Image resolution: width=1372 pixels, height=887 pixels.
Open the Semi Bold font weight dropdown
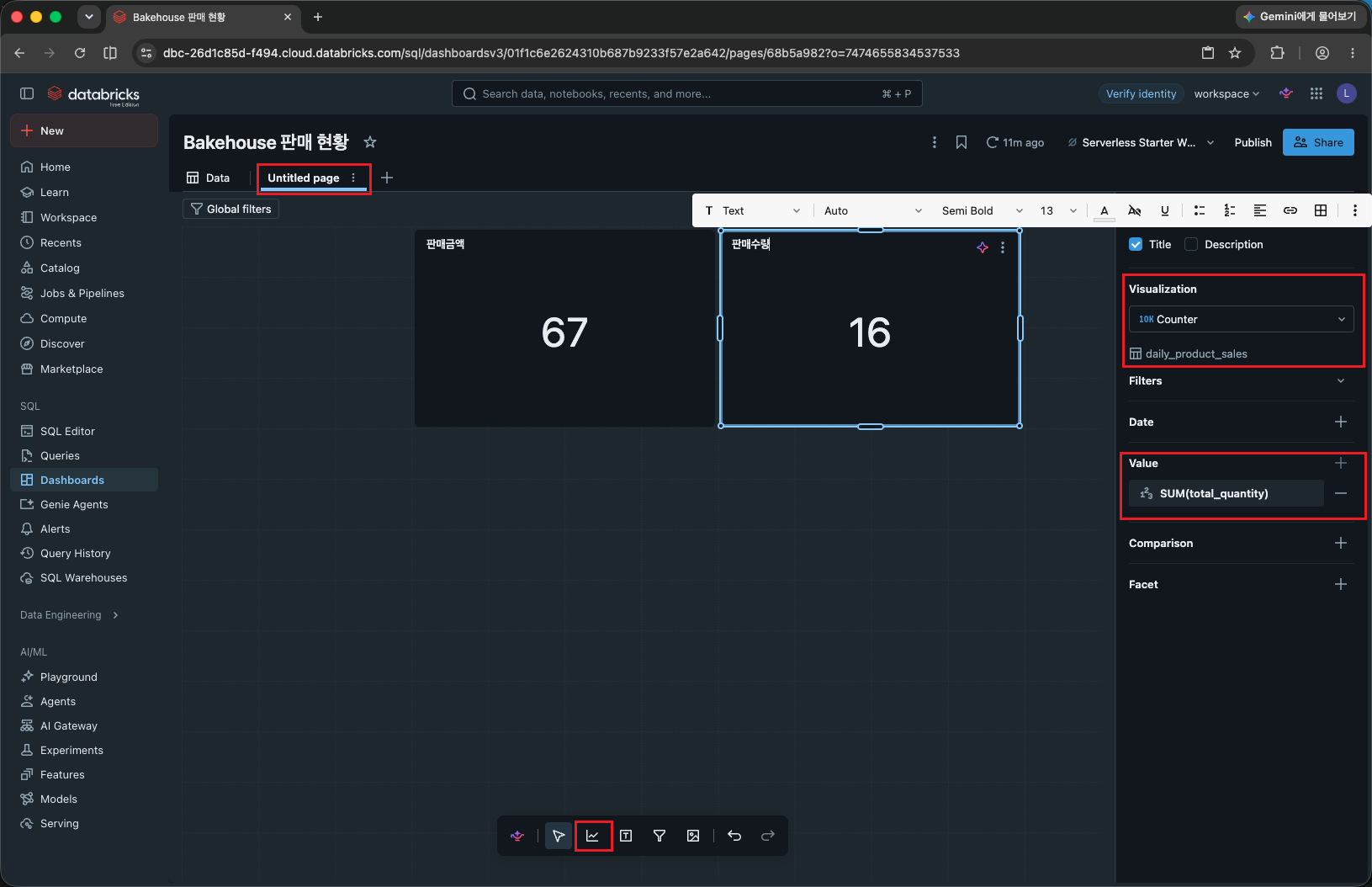[x=982, y=211]
